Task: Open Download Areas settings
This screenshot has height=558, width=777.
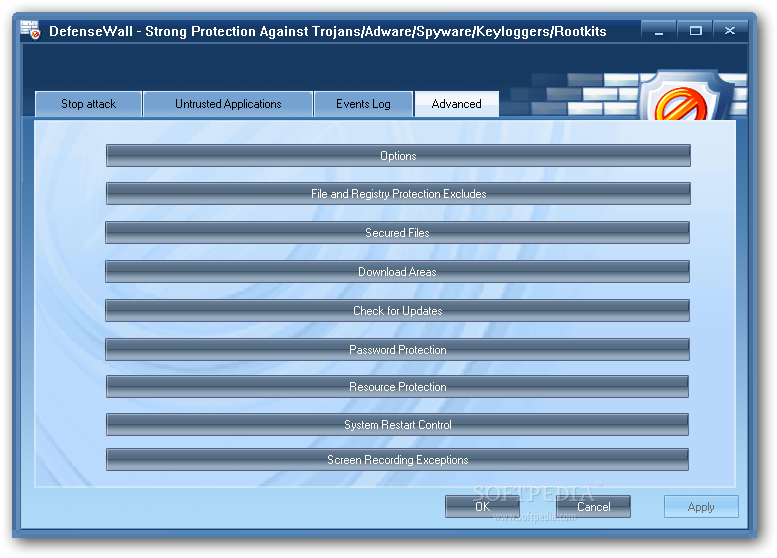Action: 397,272
